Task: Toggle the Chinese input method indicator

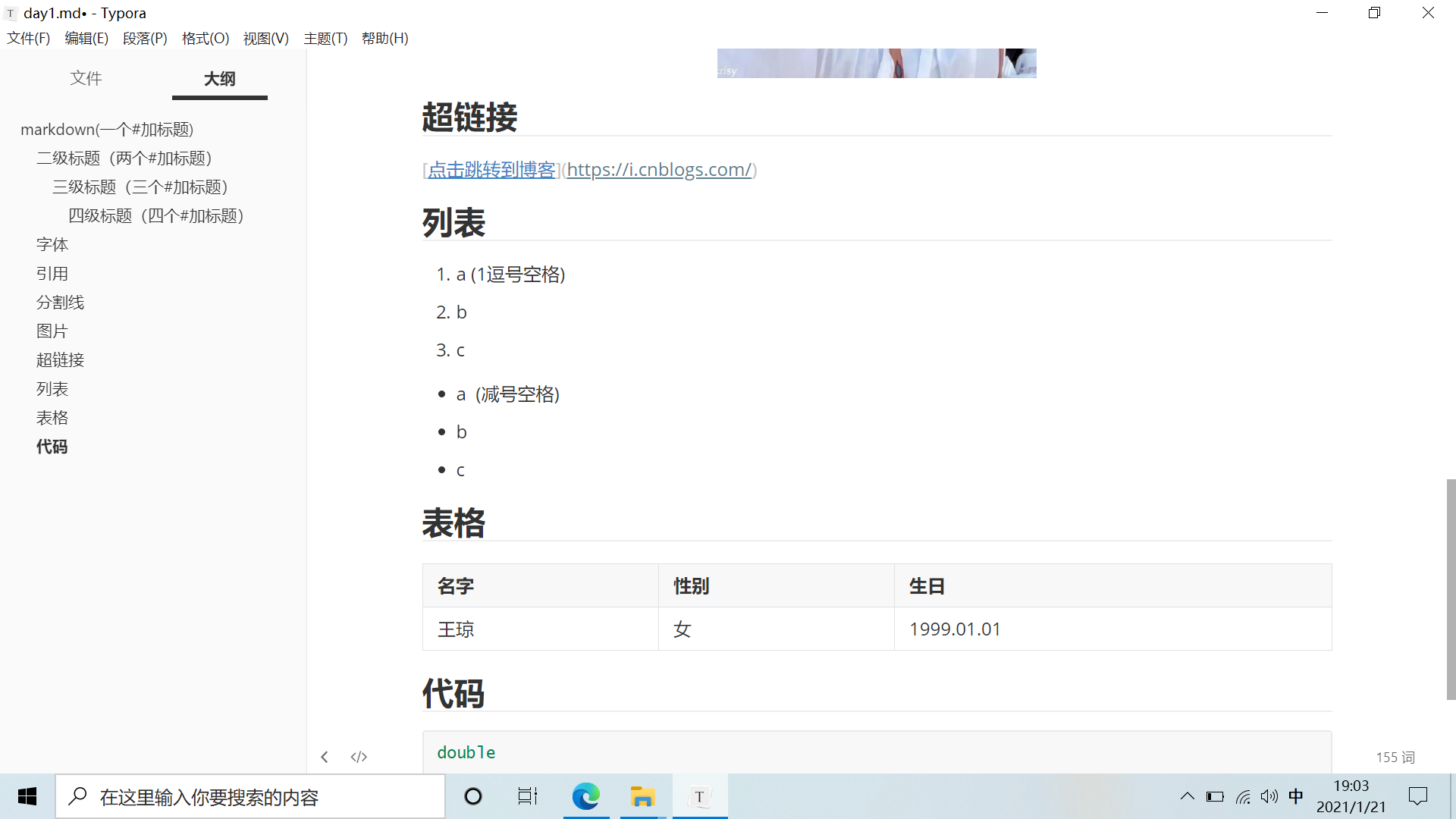Action: click(x=1296, y=796)
